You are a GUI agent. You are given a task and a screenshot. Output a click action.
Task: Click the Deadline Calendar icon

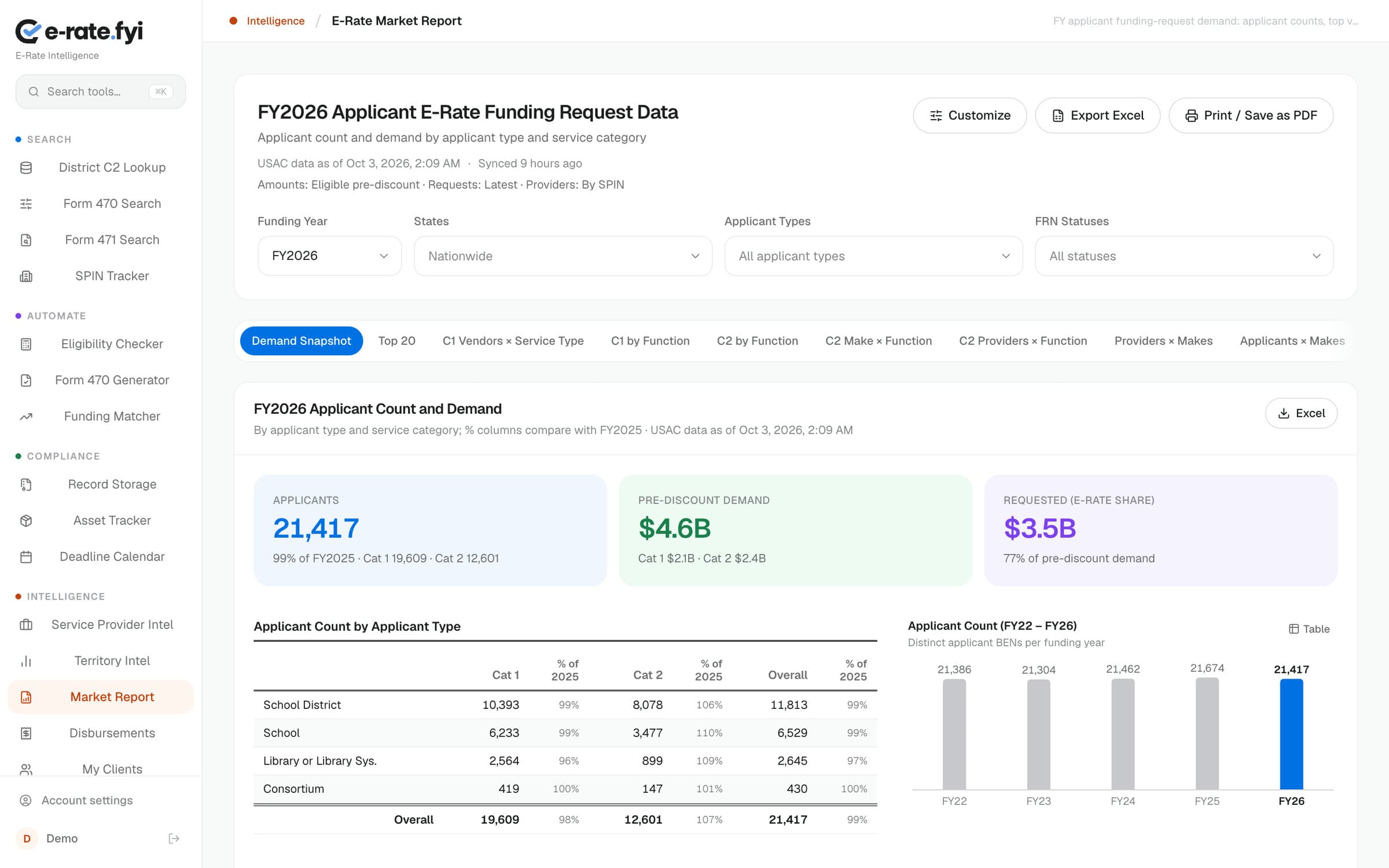[26, 557]
